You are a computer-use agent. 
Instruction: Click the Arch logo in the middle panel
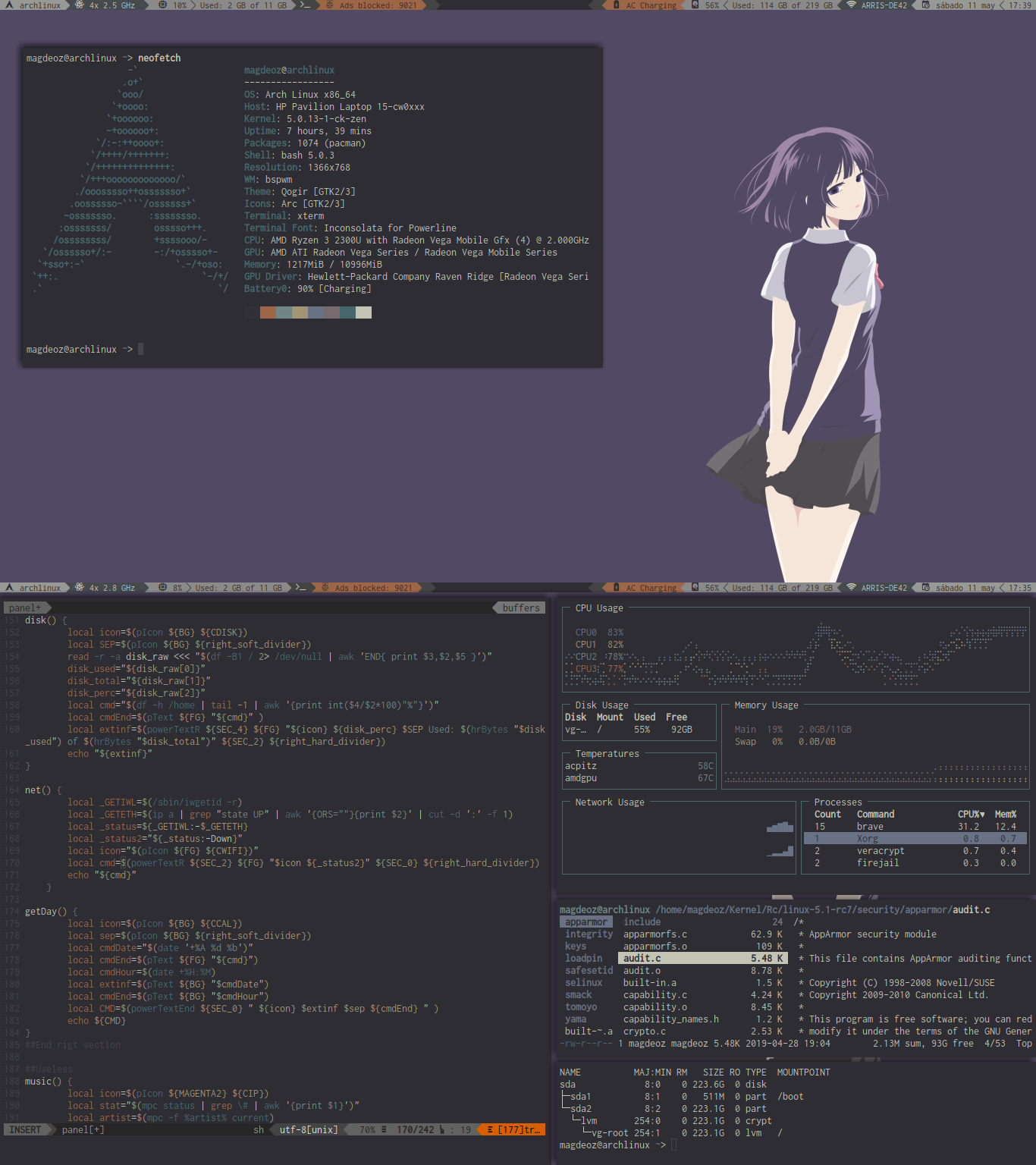pyautogui.click(x=9, y=588)
